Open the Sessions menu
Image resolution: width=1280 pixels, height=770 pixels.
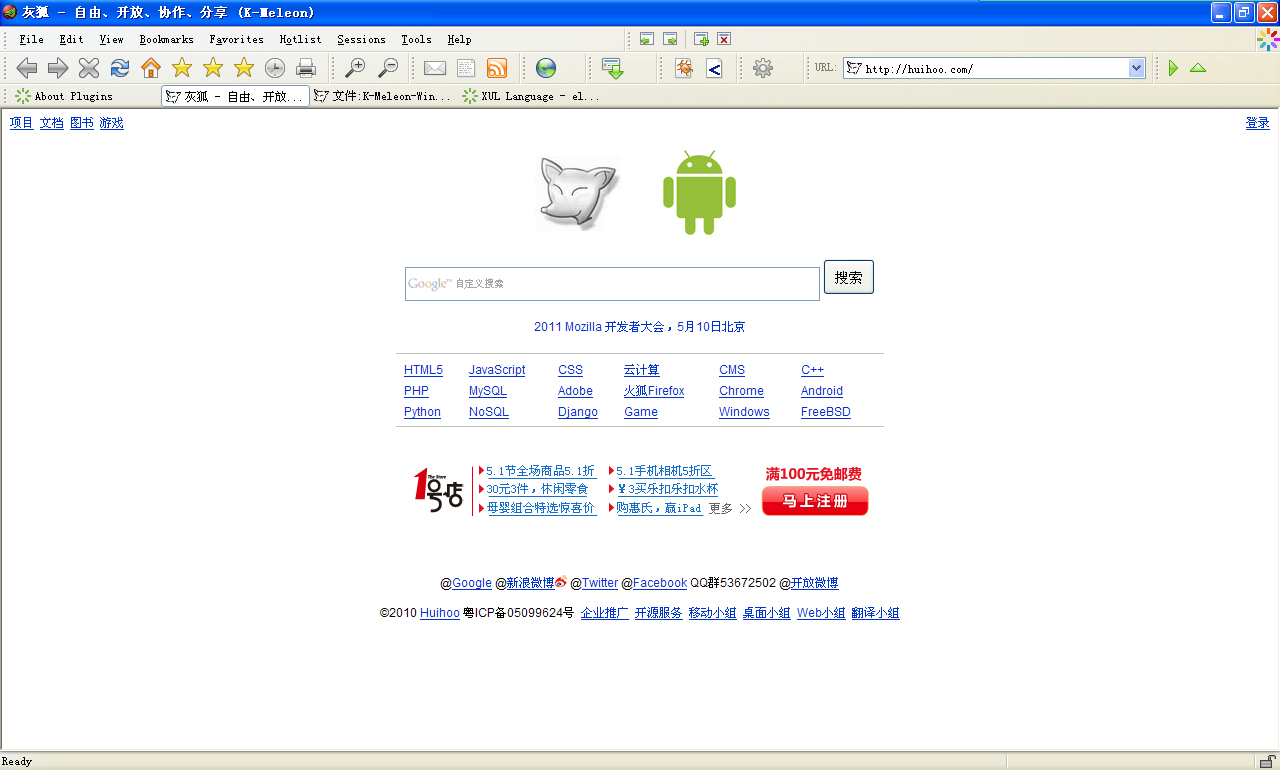click(x=361, y=39)
